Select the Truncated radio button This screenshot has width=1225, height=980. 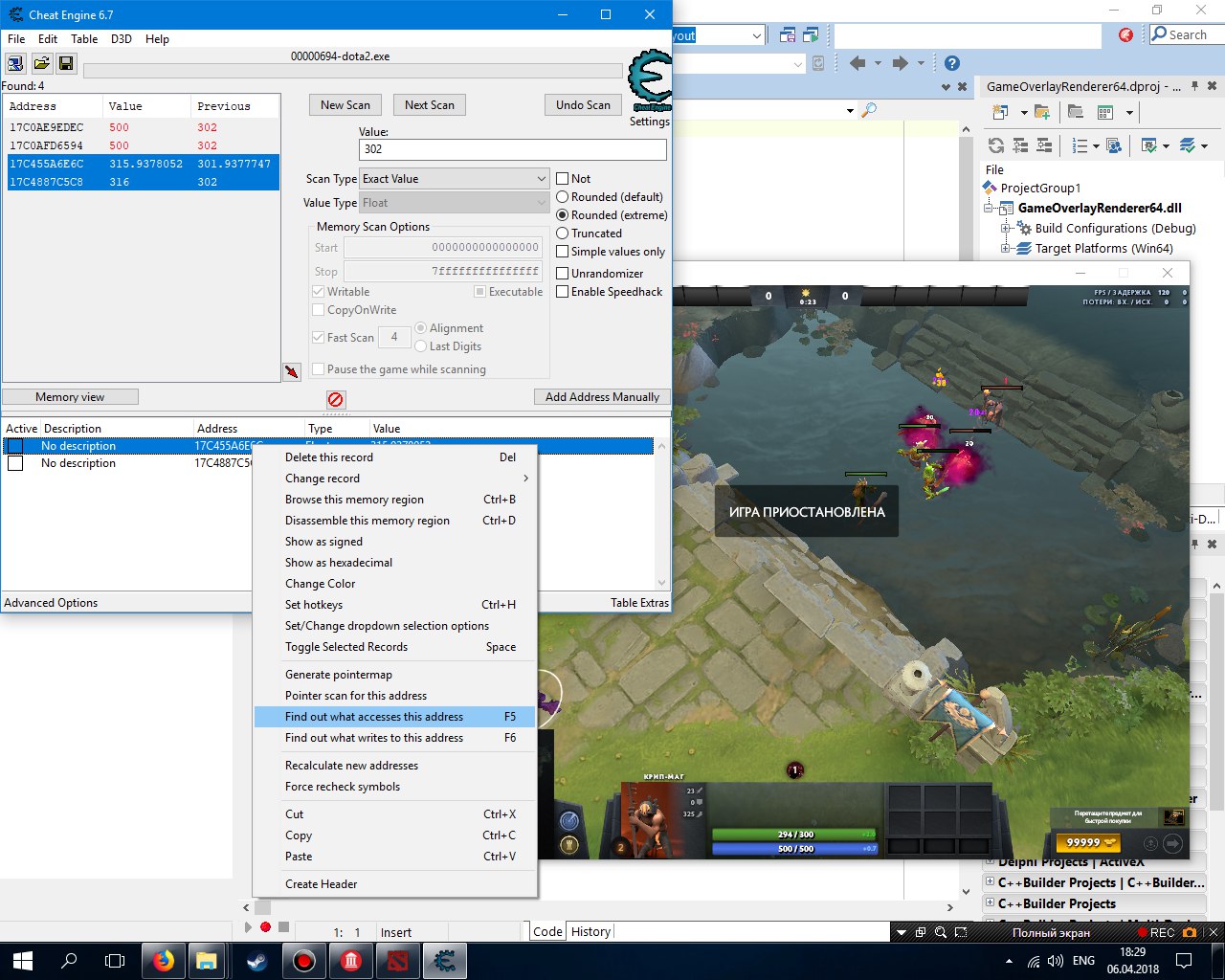(x=563, y=234)
